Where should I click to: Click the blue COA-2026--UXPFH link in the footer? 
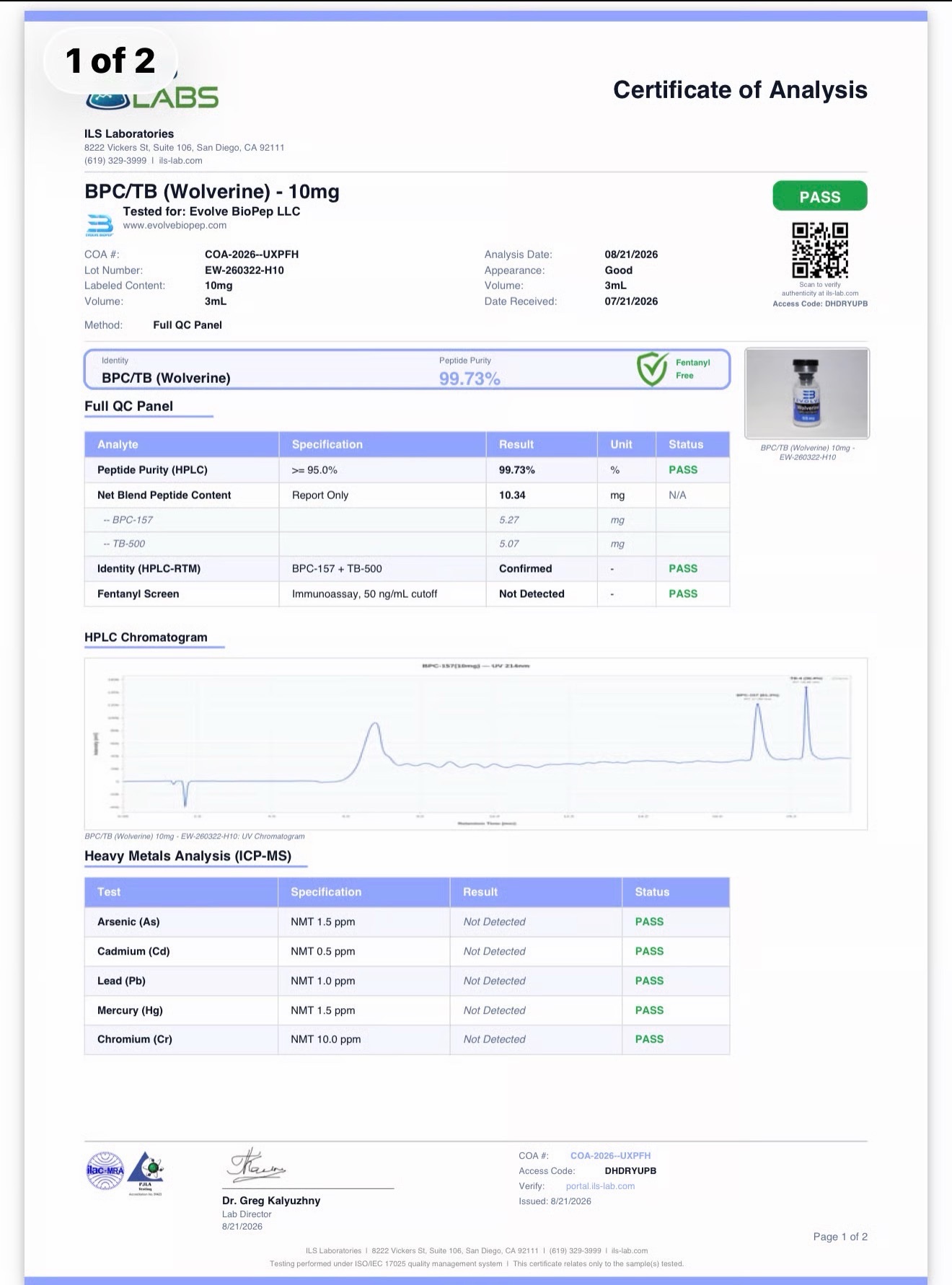pyautogui.click(x=610, y=1155)
